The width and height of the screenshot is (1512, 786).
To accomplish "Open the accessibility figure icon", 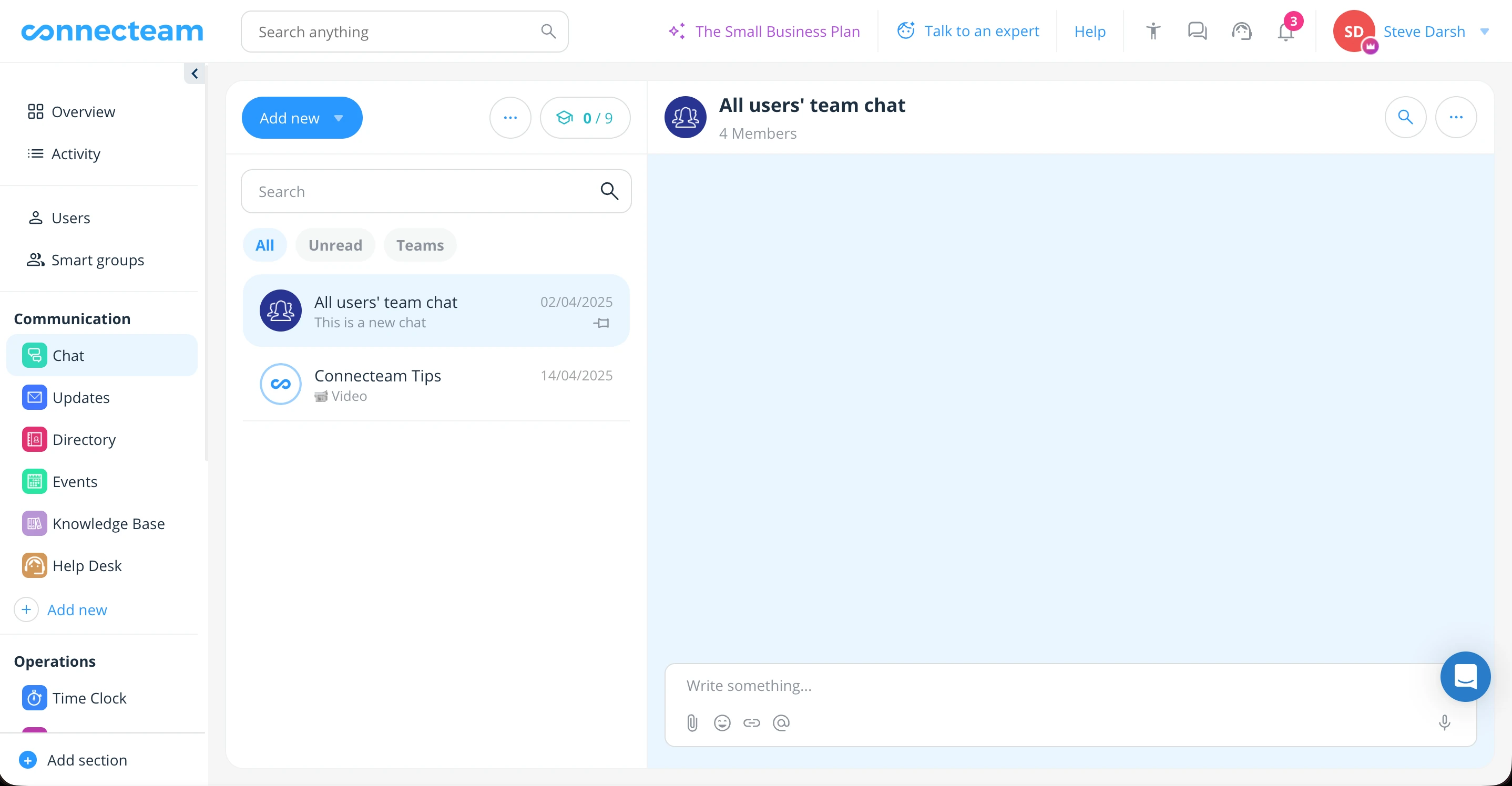I will tap(1153, 31).
